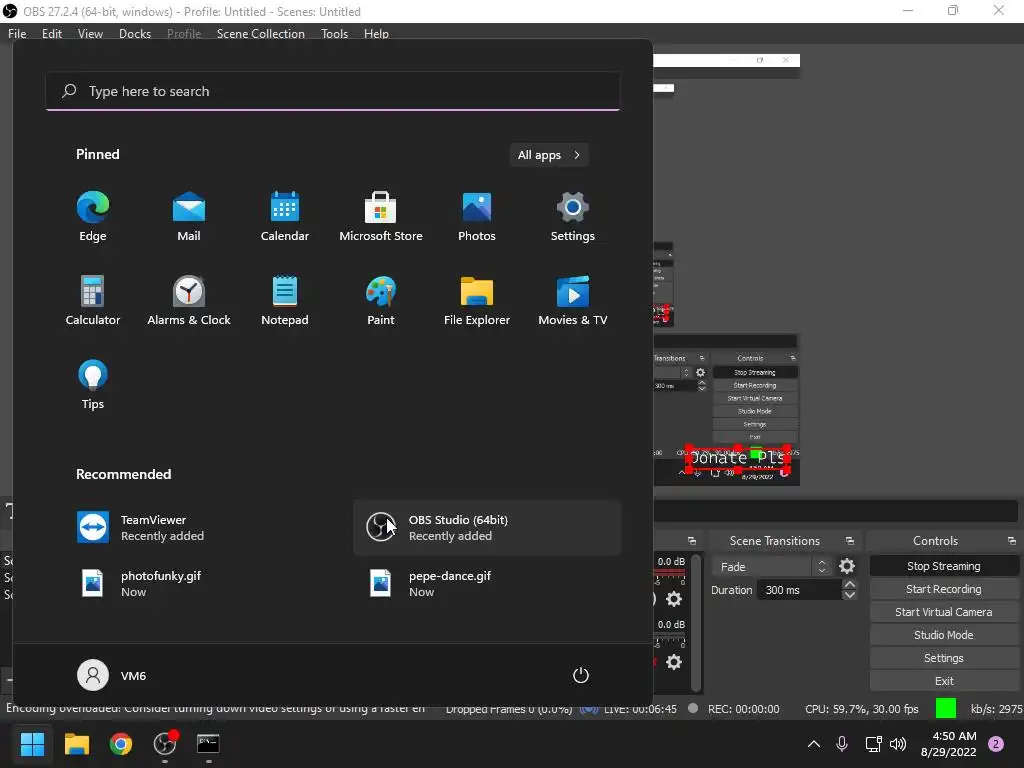
Task: Open File Explorer from the taskbar
Action: click(76, 744)
